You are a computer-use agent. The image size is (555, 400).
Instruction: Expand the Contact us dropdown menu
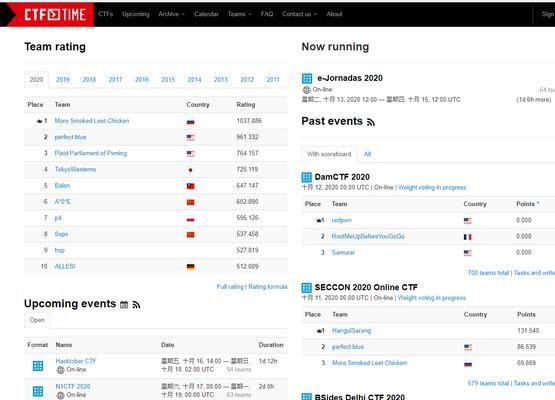click(299, 14)
